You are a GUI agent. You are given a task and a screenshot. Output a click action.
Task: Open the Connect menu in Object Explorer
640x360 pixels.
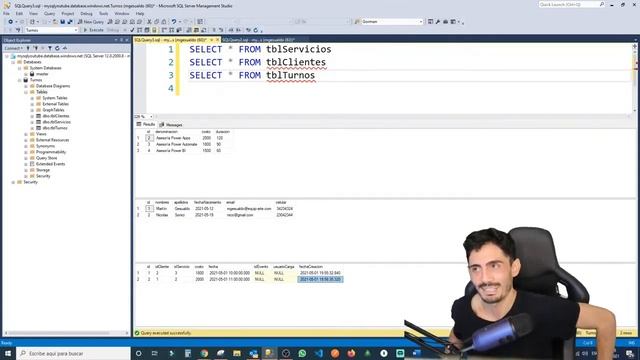13,48
